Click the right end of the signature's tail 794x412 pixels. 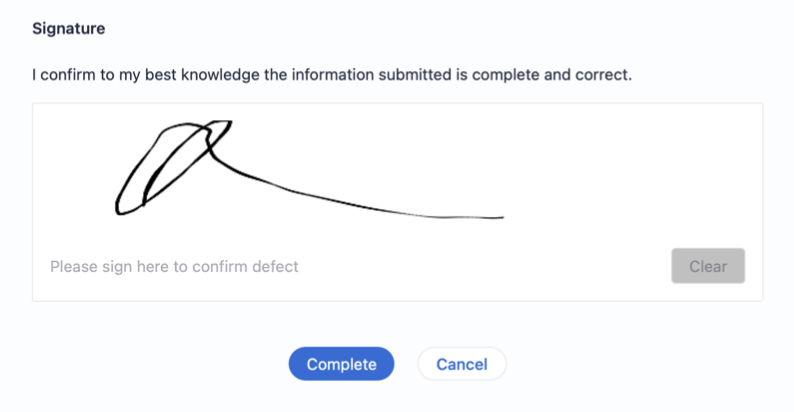(x=499, y=217)
